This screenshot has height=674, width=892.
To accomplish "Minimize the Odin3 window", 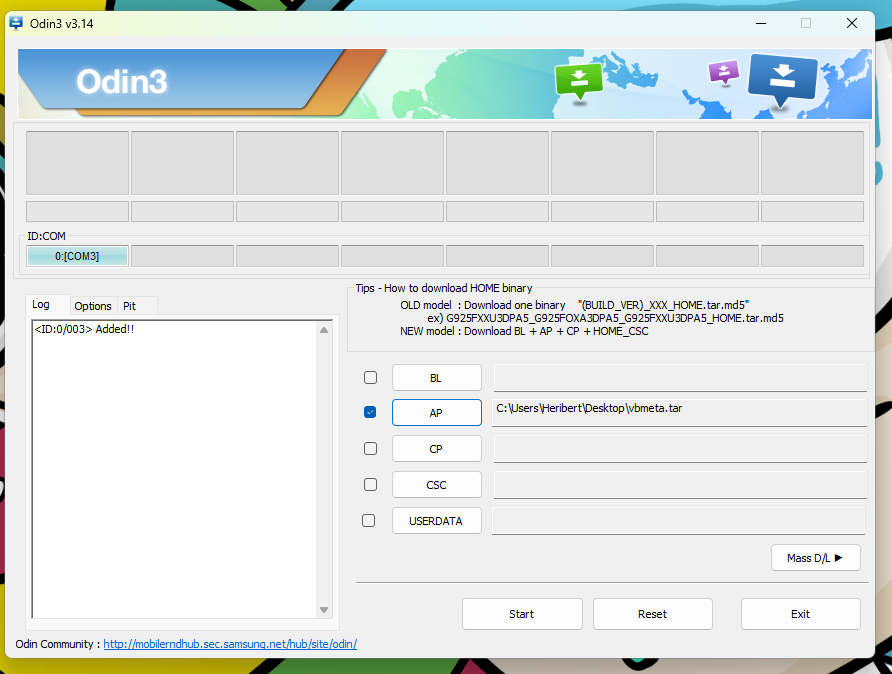I will click(x=761, y=23).
